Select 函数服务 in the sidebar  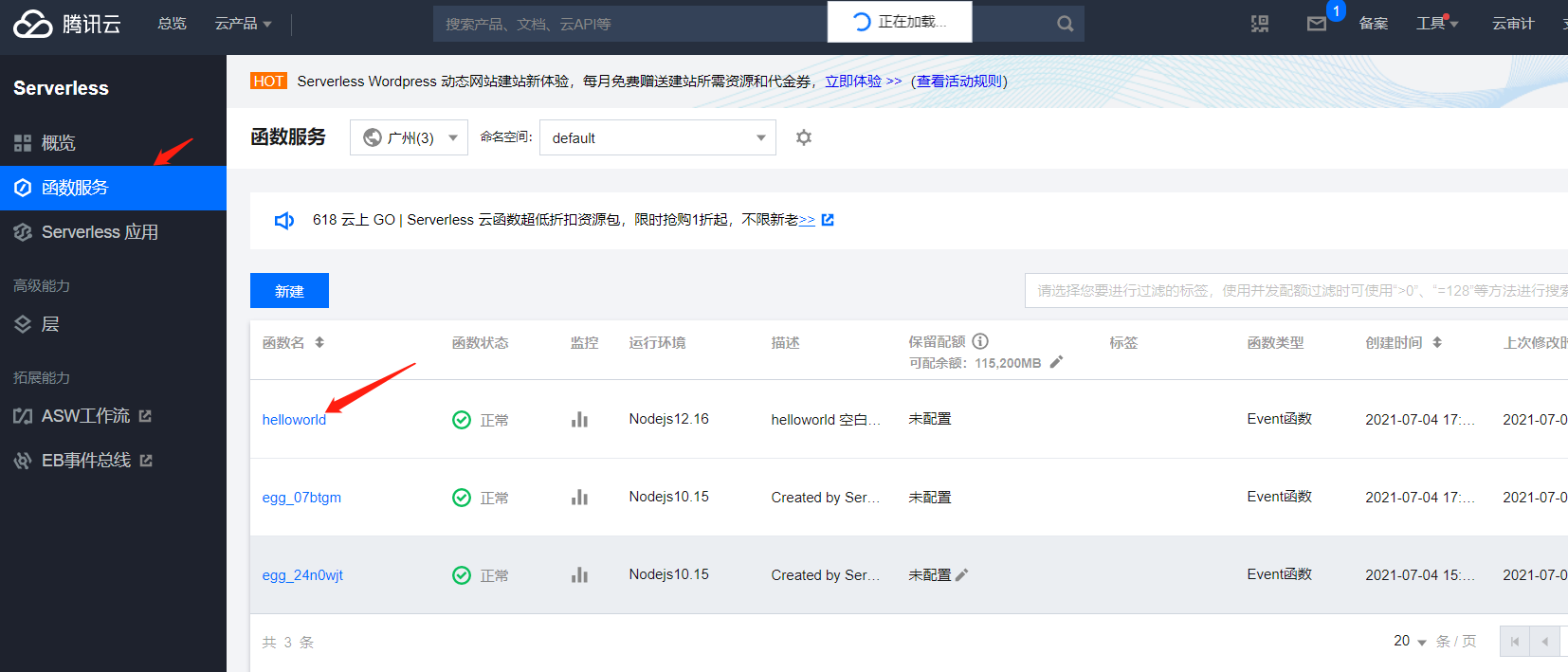click(113, 188)
